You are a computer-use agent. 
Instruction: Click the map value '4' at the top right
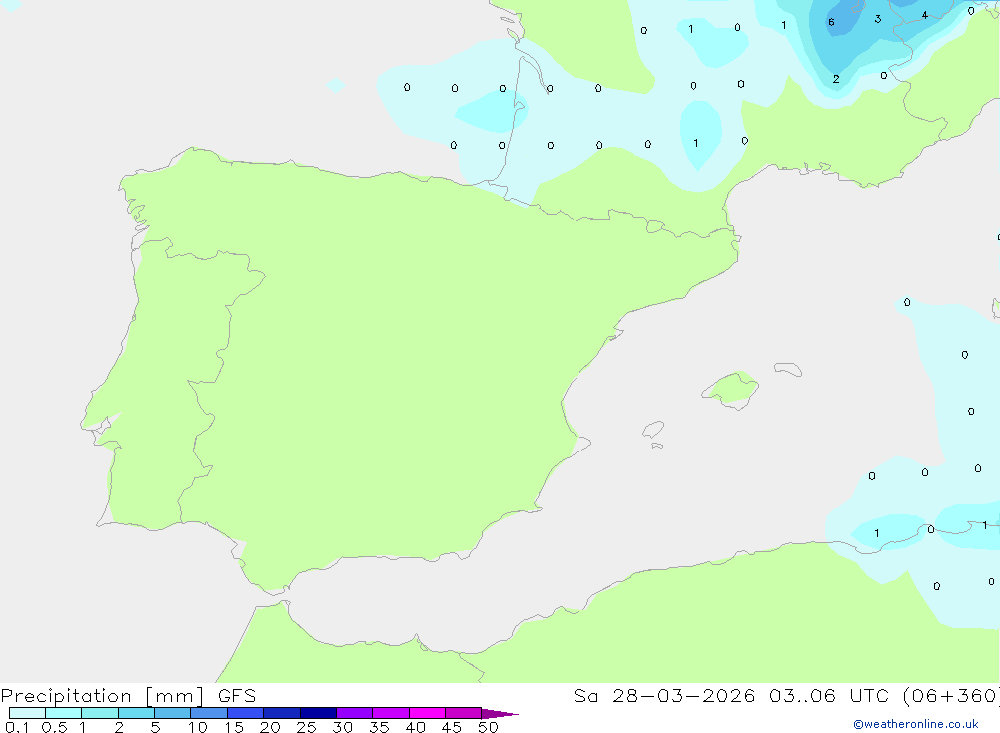(x=925, y=15)
